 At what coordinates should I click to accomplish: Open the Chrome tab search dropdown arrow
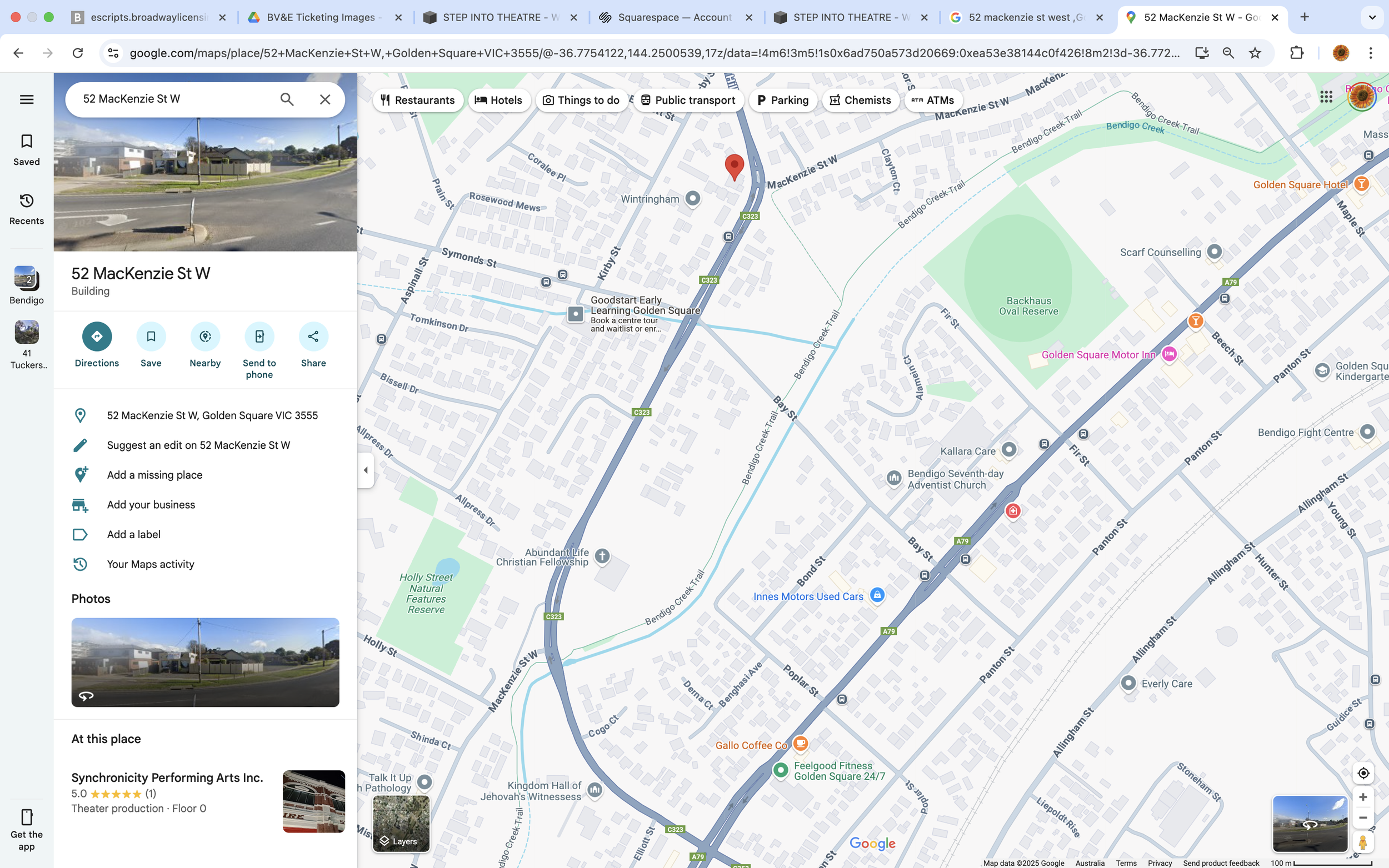click(1372, 17)
